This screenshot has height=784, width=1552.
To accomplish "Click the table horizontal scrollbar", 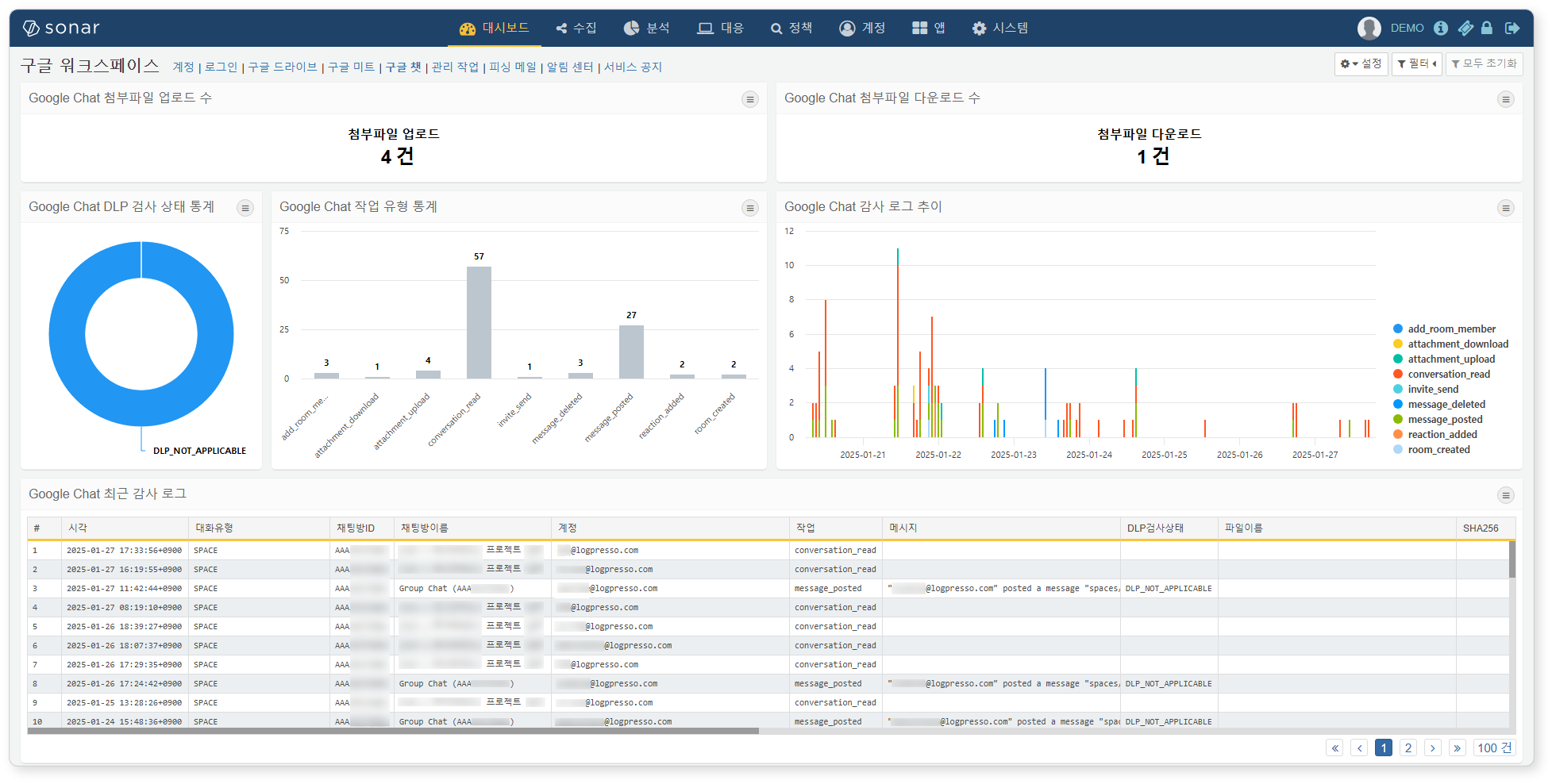I will coord(394,731).
